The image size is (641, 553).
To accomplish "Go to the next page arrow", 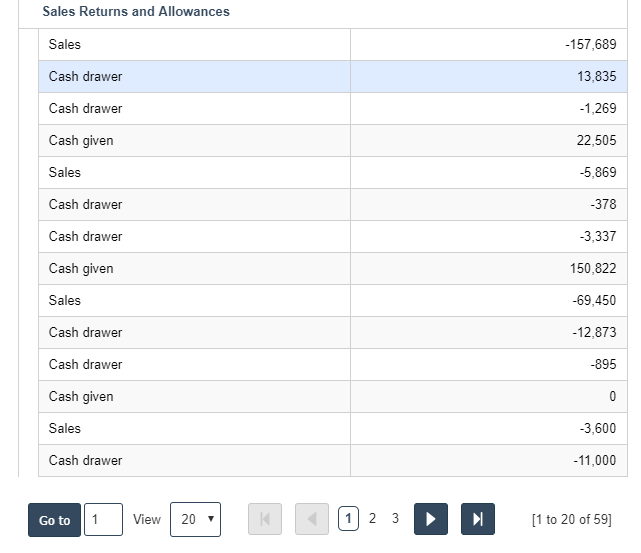I will click(430, 519).
